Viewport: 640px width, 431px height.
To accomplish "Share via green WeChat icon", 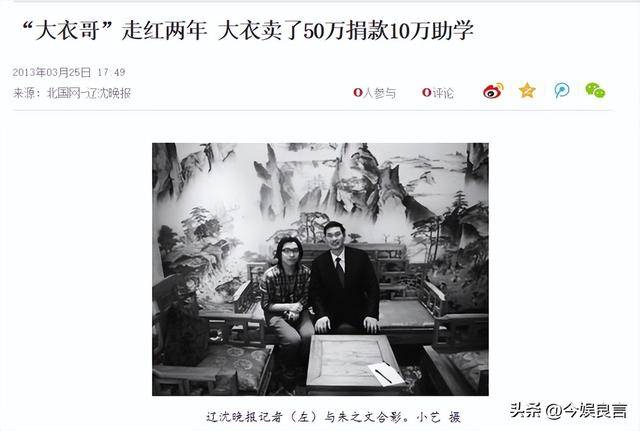I will tap(596, 90).
